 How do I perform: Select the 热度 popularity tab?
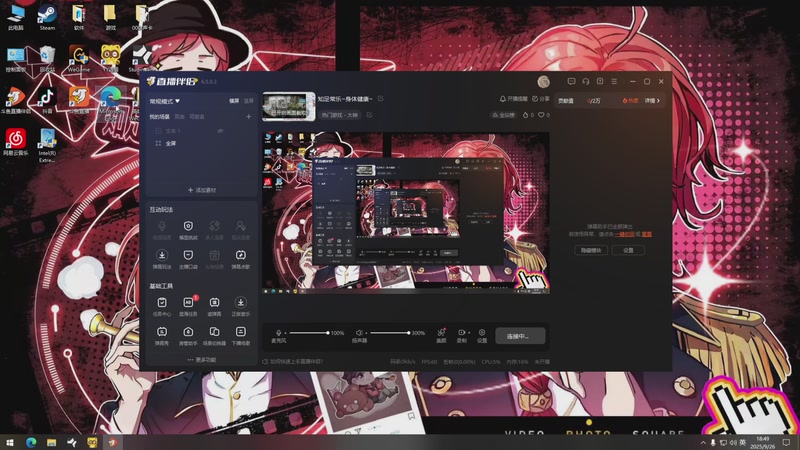(x=631, y=101)
